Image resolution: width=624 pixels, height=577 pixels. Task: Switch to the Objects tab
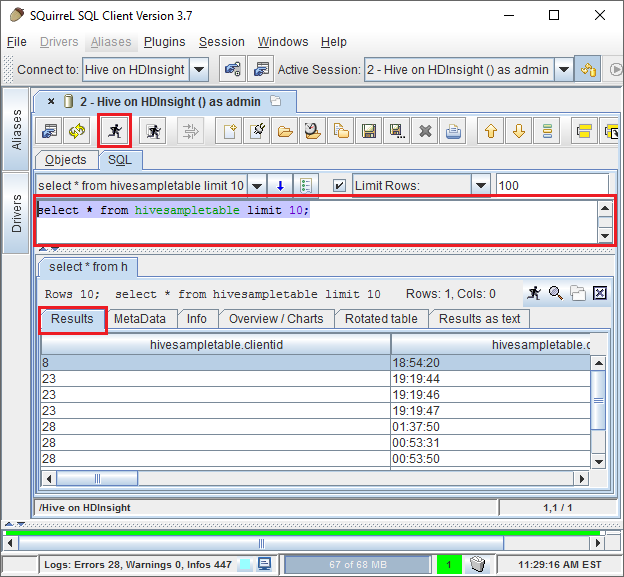click(x=66, y=160)
